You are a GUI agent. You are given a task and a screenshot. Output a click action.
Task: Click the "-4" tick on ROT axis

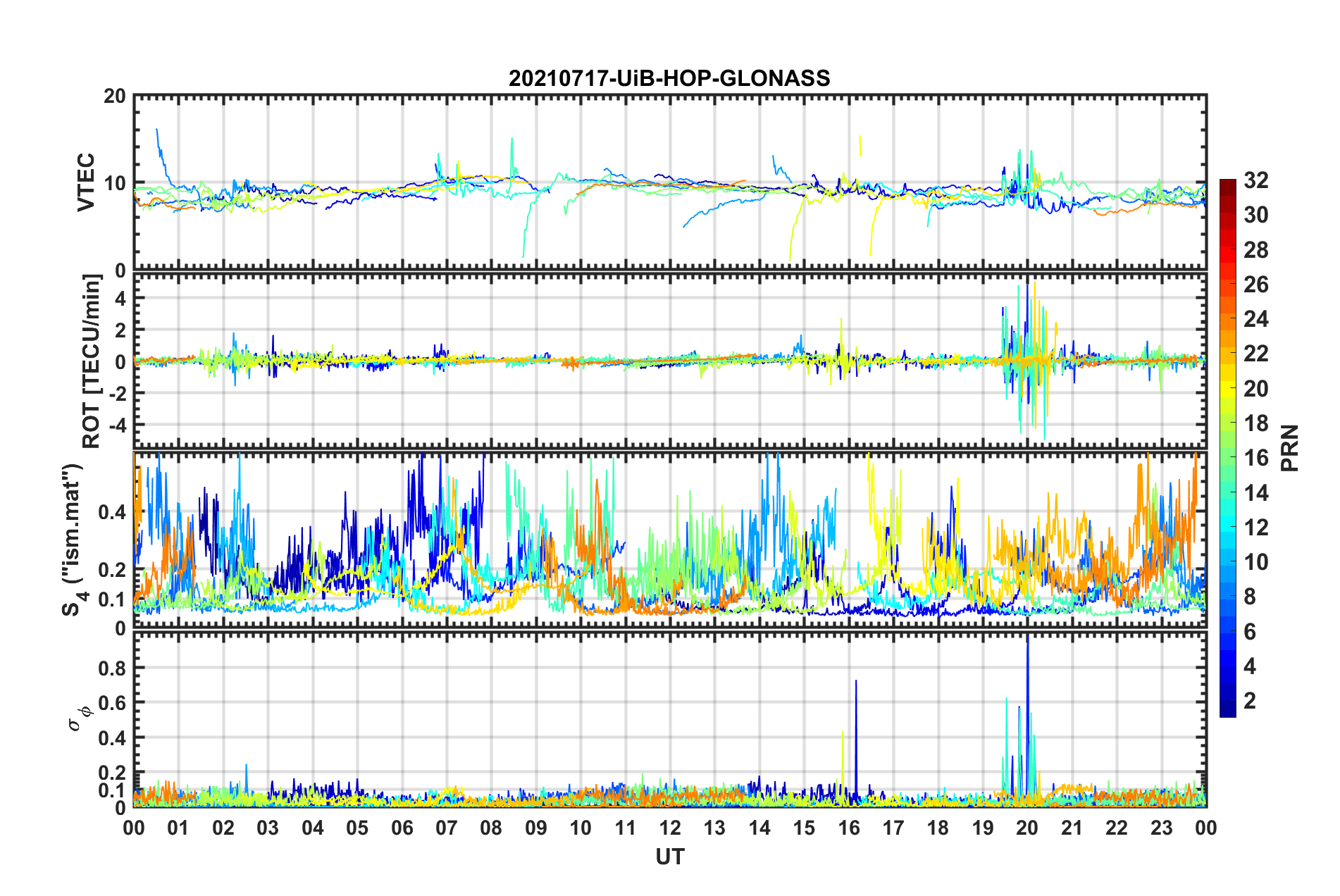[x=117, y=425]
